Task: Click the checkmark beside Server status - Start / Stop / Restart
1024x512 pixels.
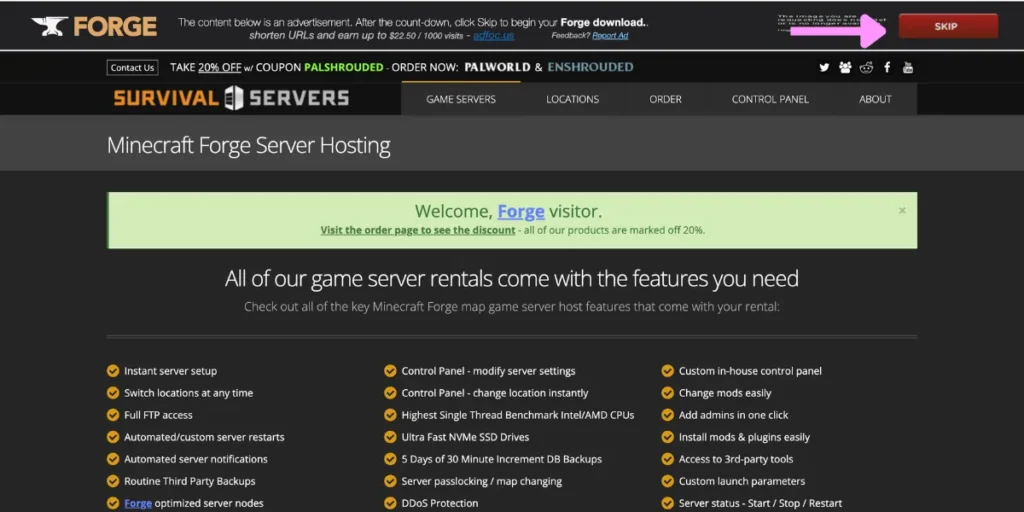Action: pyautogui.click(x=667, y=503)
